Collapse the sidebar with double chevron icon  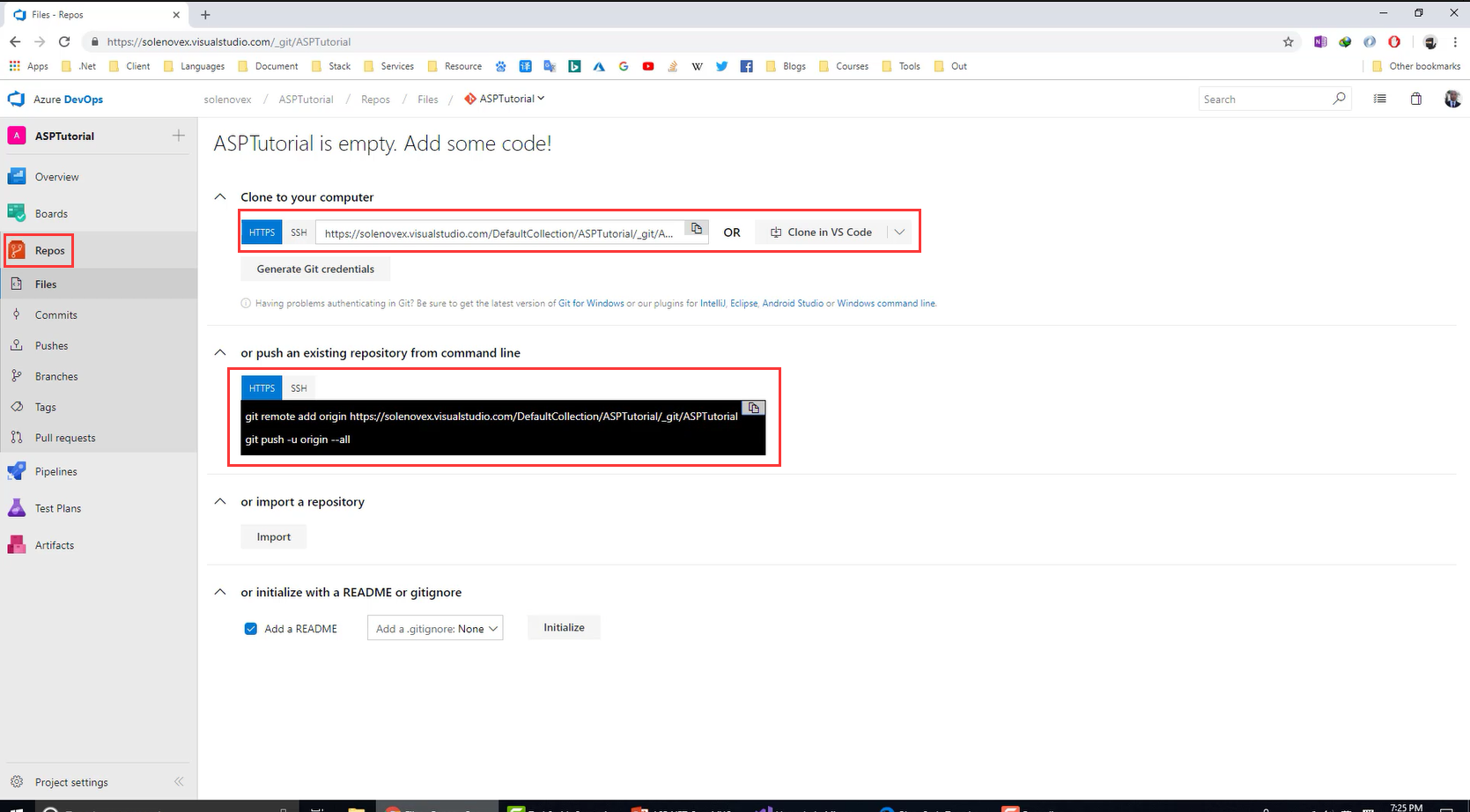179,781
